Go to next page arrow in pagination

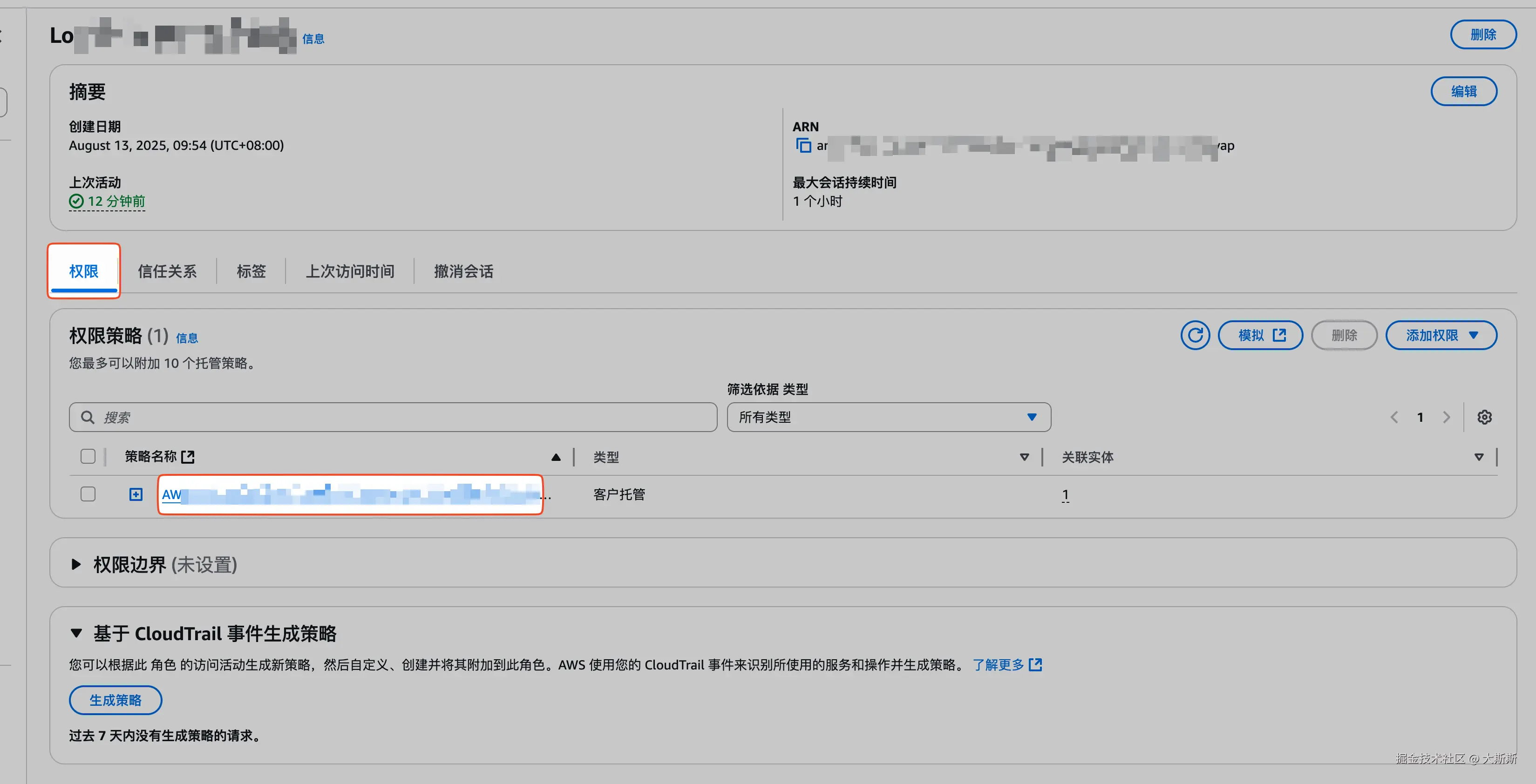tap(1446, 417)
